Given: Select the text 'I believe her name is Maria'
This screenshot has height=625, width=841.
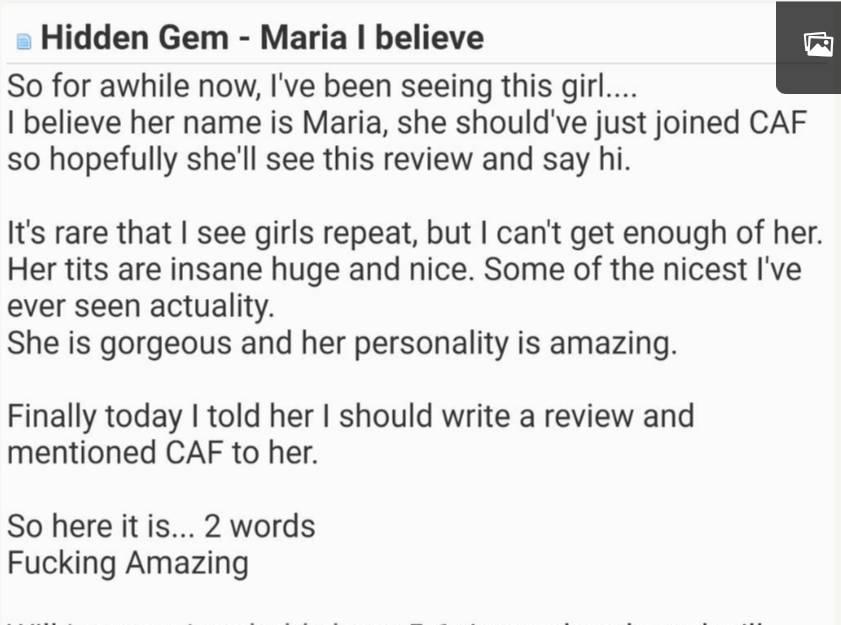Looking at the screenshot, I should tap(195, 123).
